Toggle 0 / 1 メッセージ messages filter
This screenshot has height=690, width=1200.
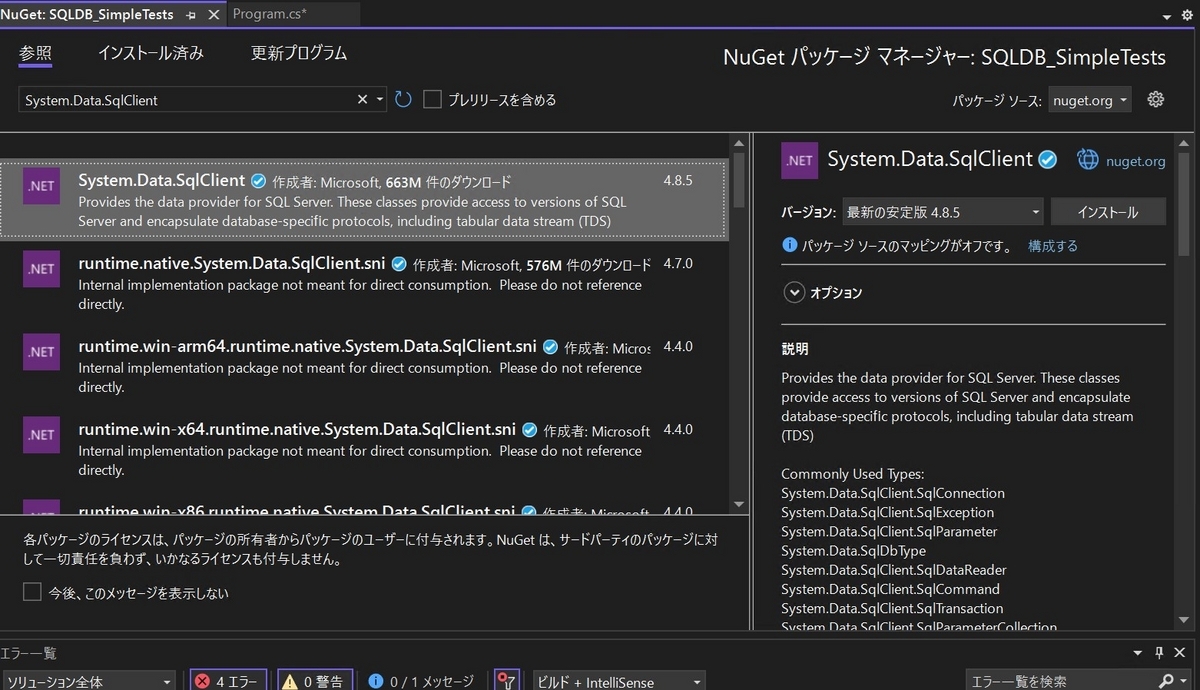point(421,681)
